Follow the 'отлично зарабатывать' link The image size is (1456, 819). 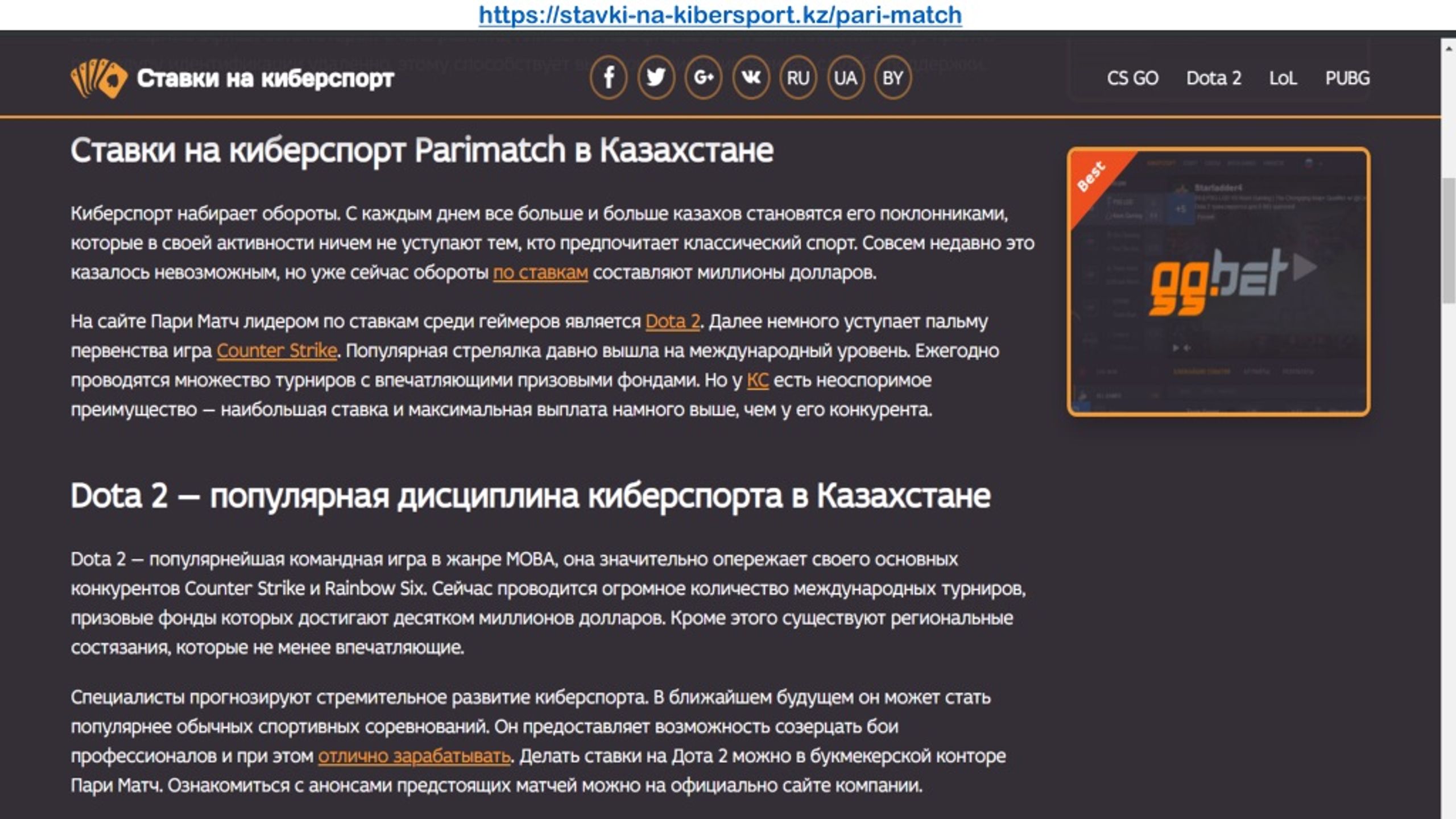point(414,756)
